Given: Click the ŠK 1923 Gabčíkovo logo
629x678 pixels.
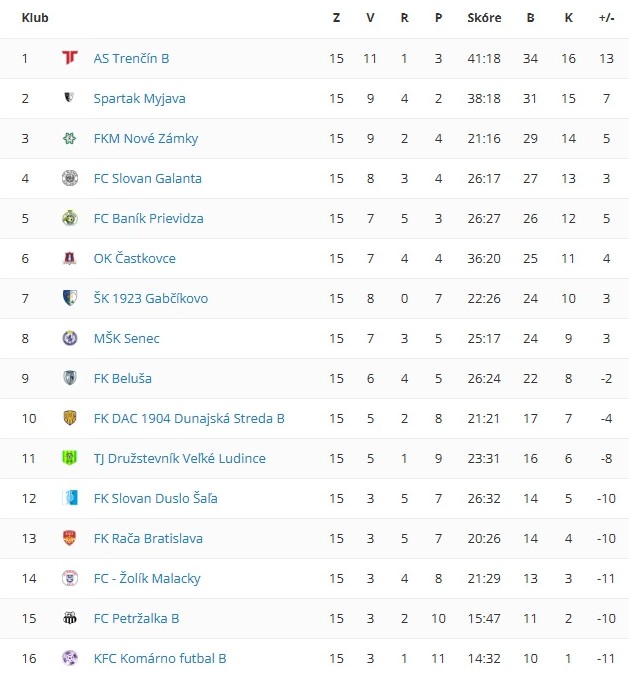Looking at the screenshot, I should pyautogui.click(x=70, y=298).
